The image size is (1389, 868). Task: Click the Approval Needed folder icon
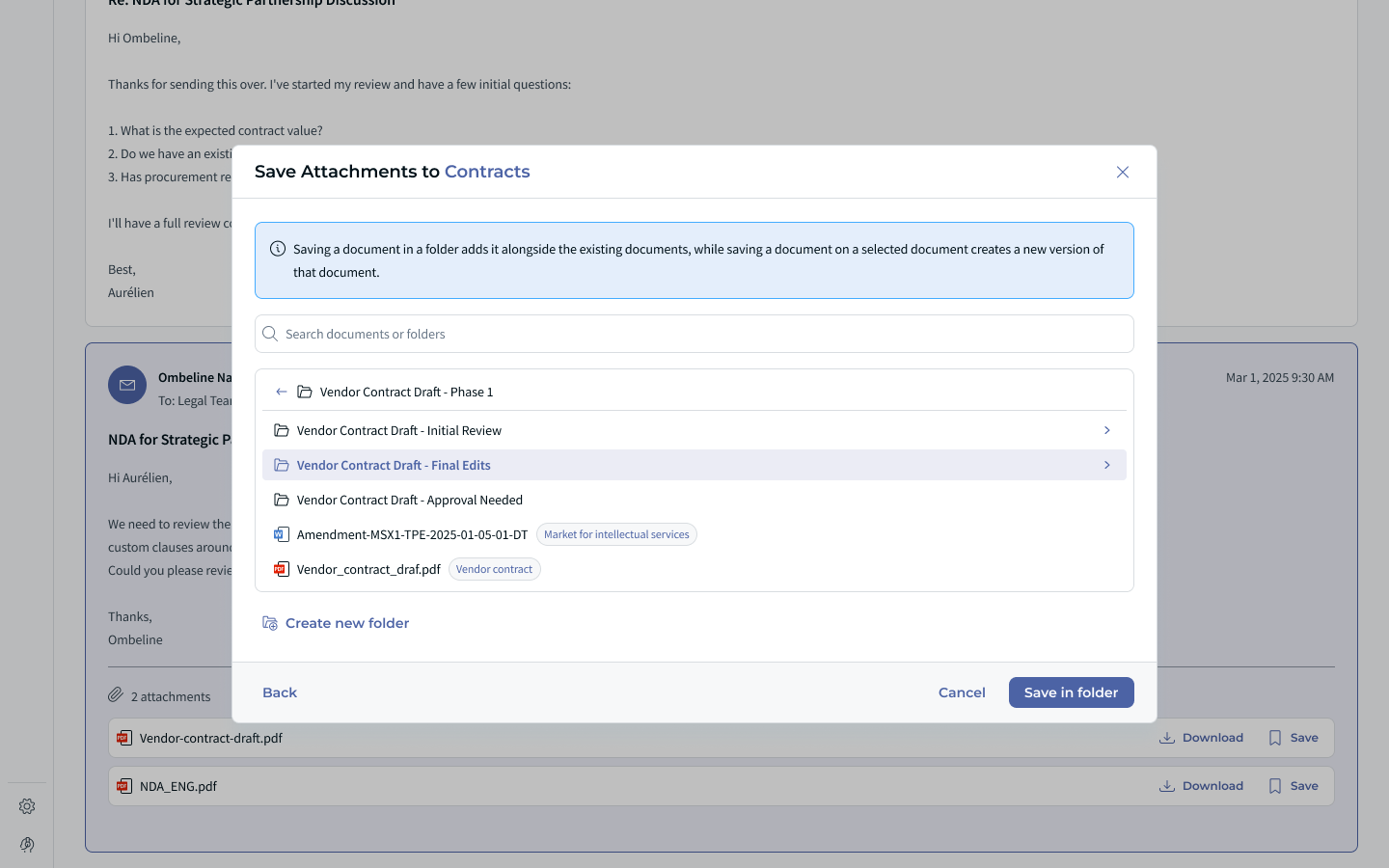click(x=282, y=500)
